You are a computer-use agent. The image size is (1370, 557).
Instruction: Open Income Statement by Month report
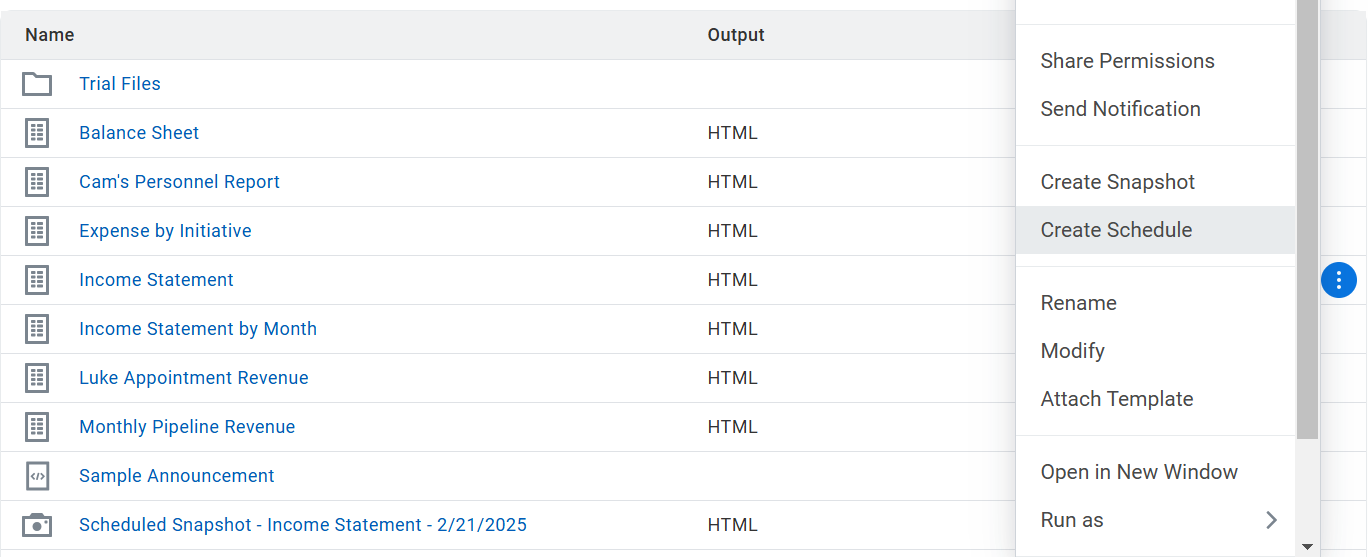pos(198,329)
